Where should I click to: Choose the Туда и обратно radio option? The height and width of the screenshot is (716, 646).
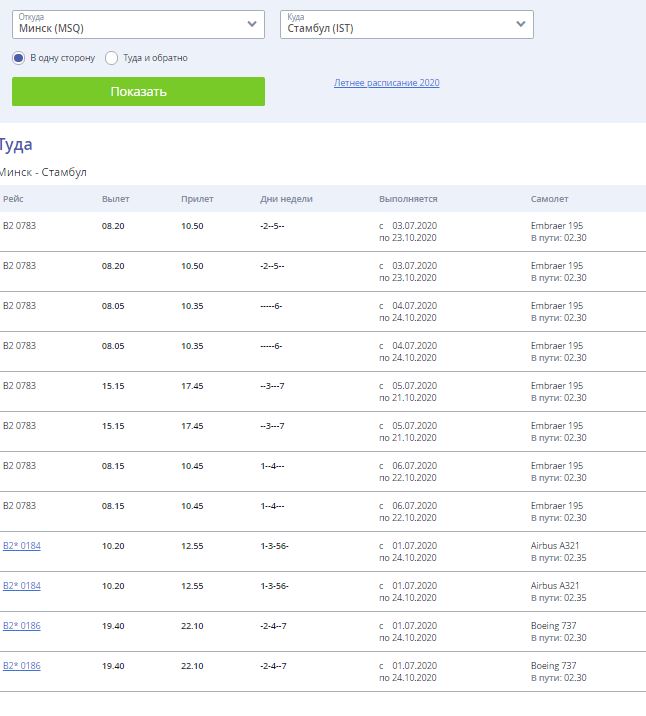(x=111, y=58)
